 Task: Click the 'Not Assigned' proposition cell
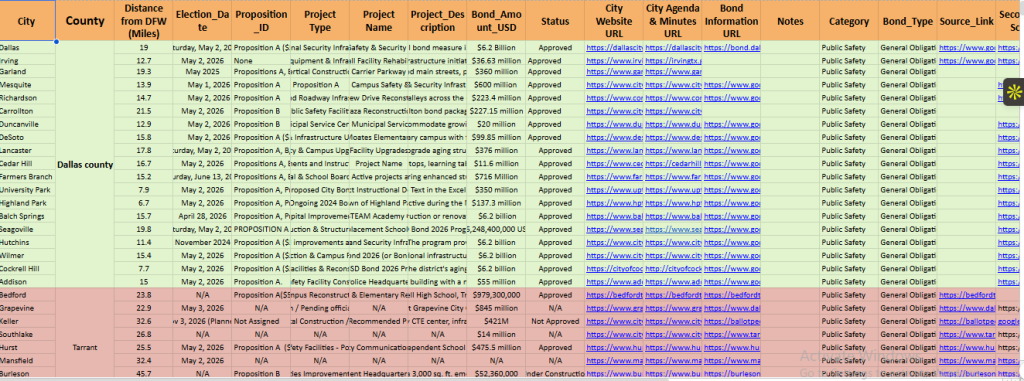[261, 322]
